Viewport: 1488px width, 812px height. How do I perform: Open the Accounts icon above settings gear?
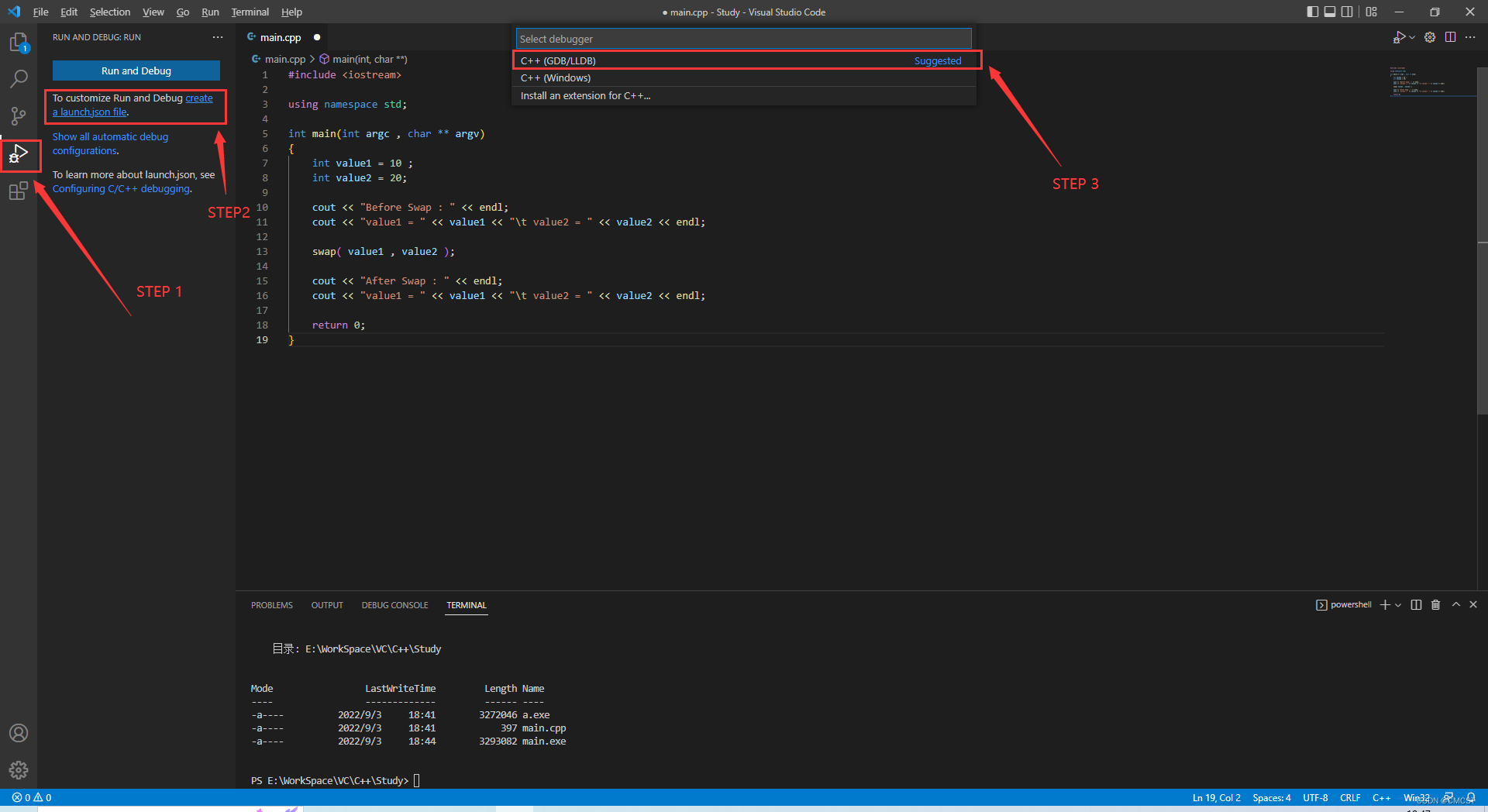19,732
